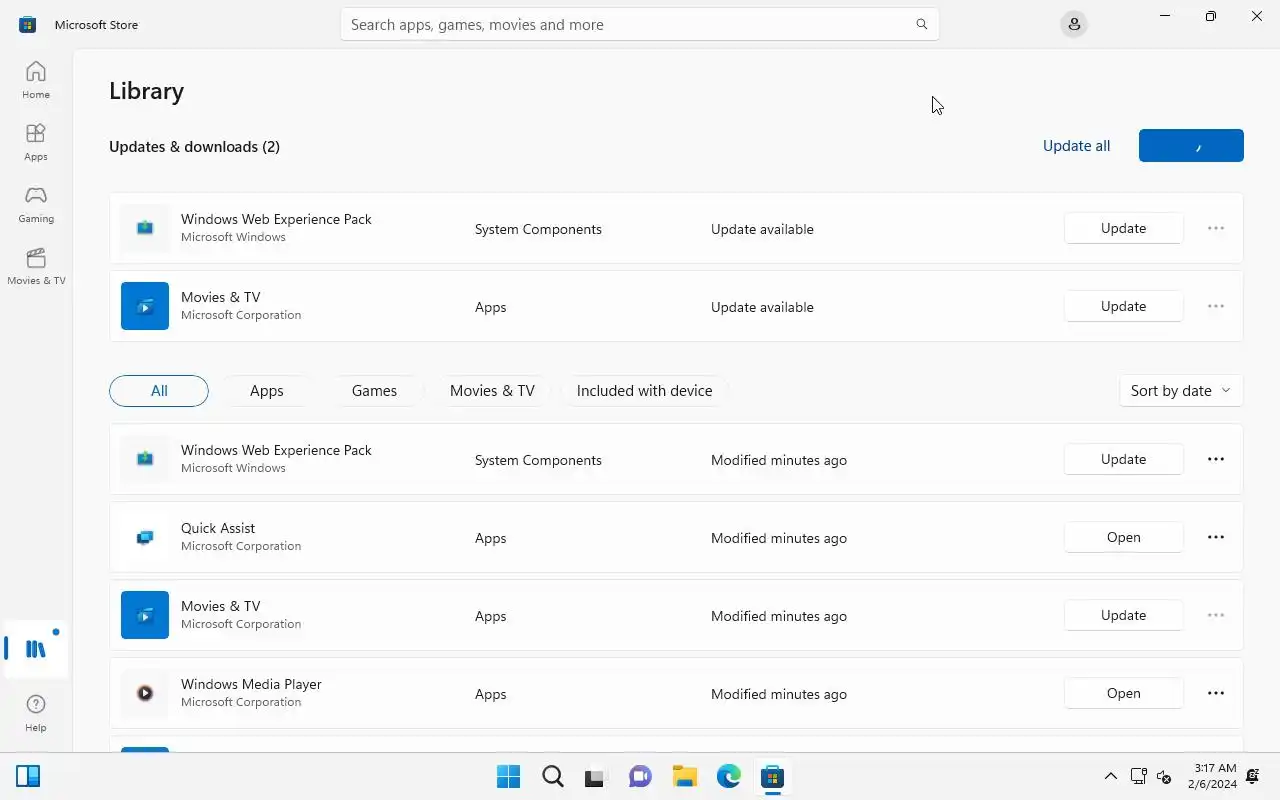Click the network tray icon
This screenshot has height=800, width=1280.
[x=1138, y=776]
